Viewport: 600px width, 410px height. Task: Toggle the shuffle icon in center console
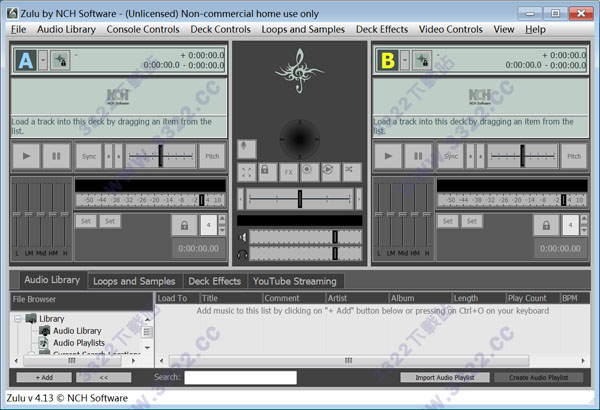351,172
